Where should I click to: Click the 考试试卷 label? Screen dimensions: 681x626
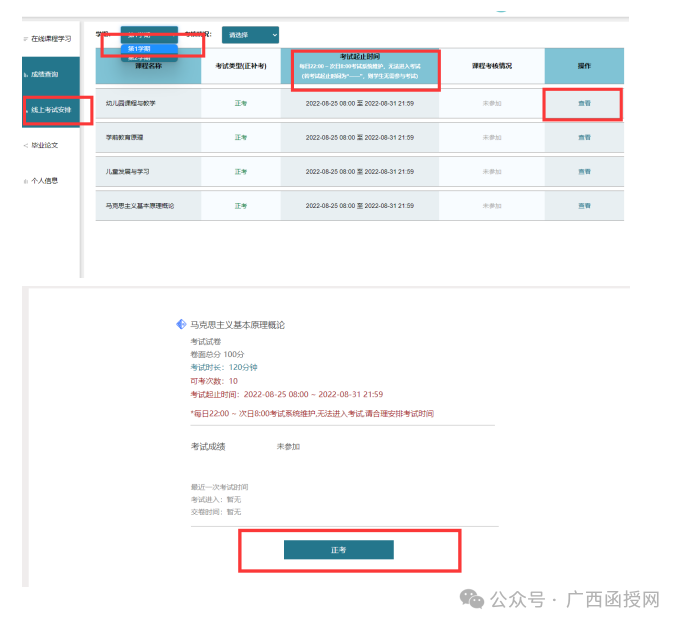[206, 341]
